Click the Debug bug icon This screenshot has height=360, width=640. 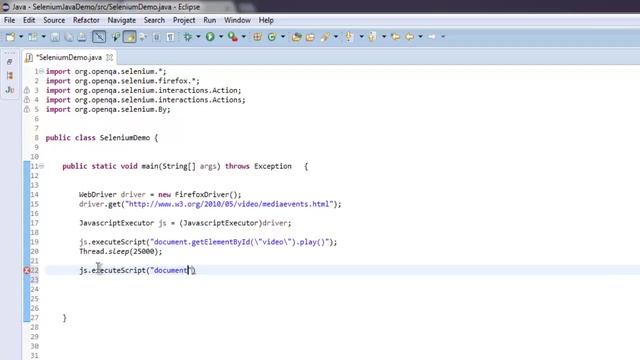click(x=188, y=37)
